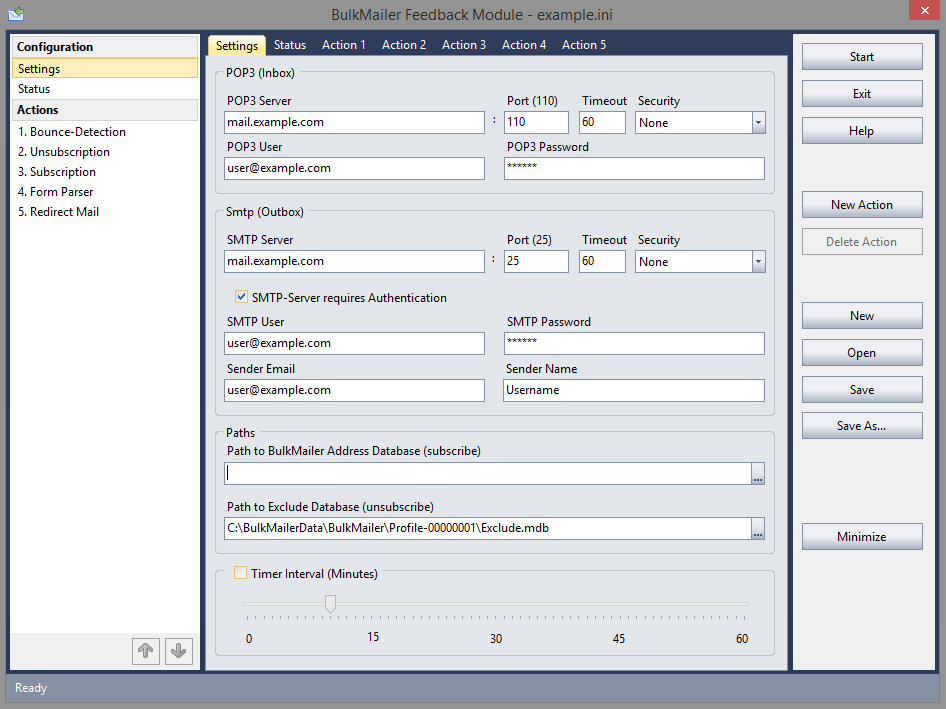Select 2. Unsubscription action
The image size is (946, 709).
click(x=104, y=151)
